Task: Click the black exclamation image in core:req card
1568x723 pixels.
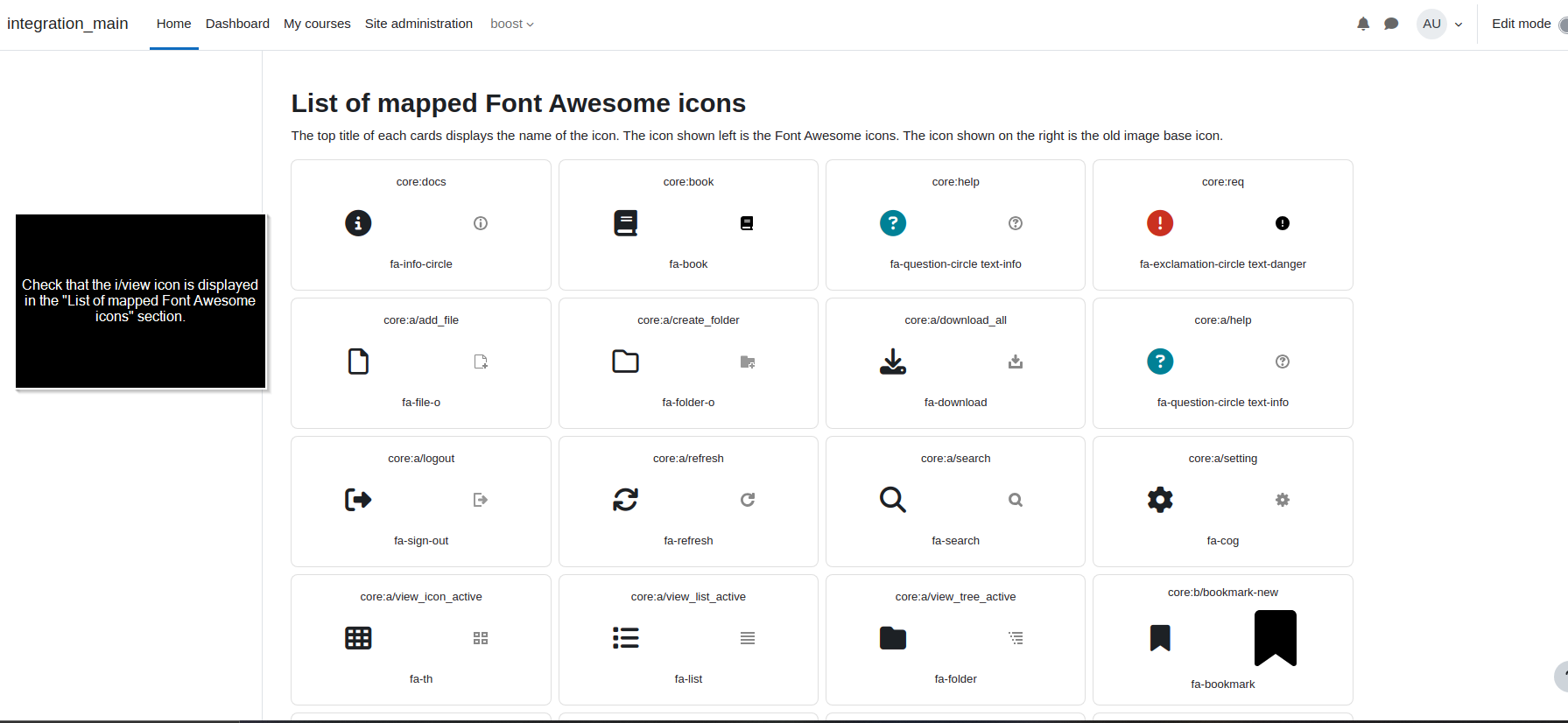Action: [x=1283, y=223]
